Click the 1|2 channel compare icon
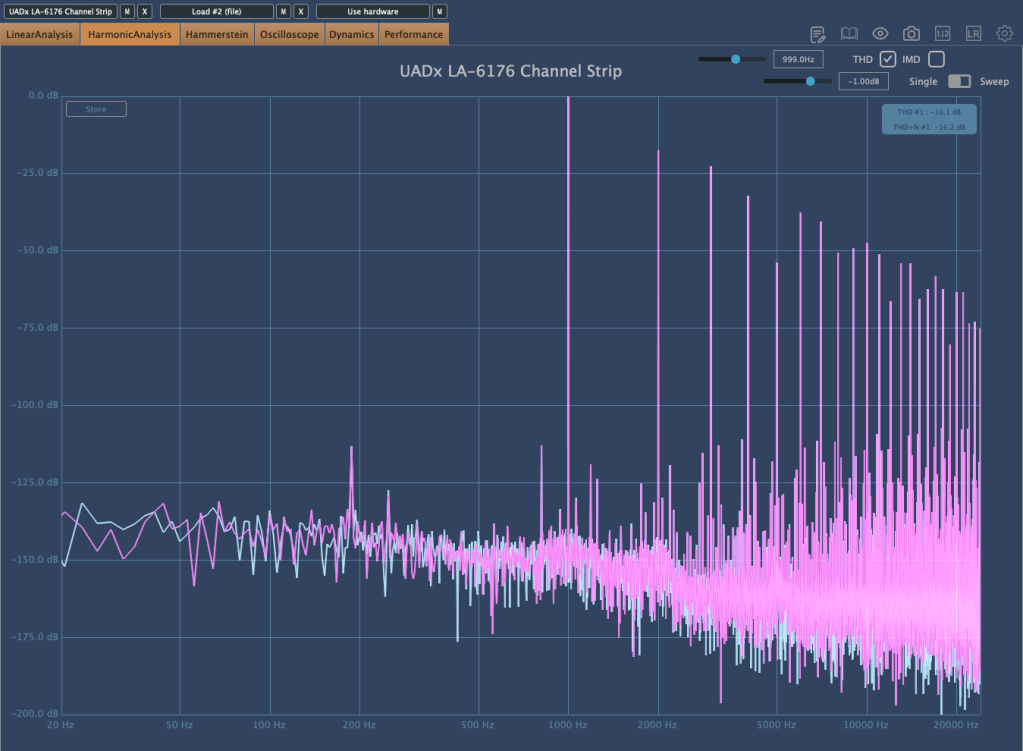Image resolution: width=1023 pixels, height=751 pixels. (942, 34)
